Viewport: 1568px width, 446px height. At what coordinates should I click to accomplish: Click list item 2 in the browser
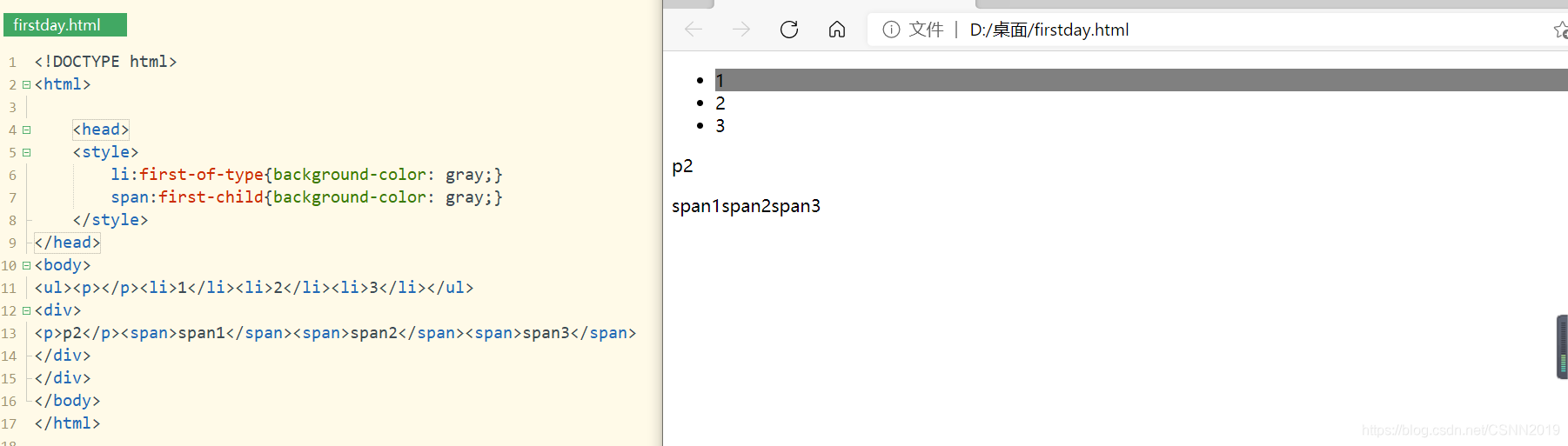pos(720,103)
